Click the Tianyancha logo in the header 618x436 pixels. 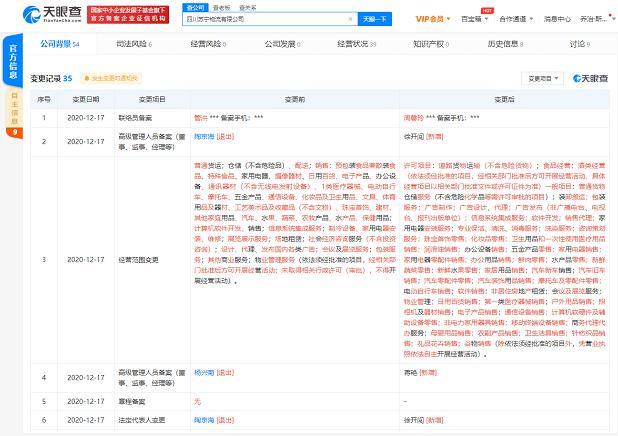(x=52, y=15)
